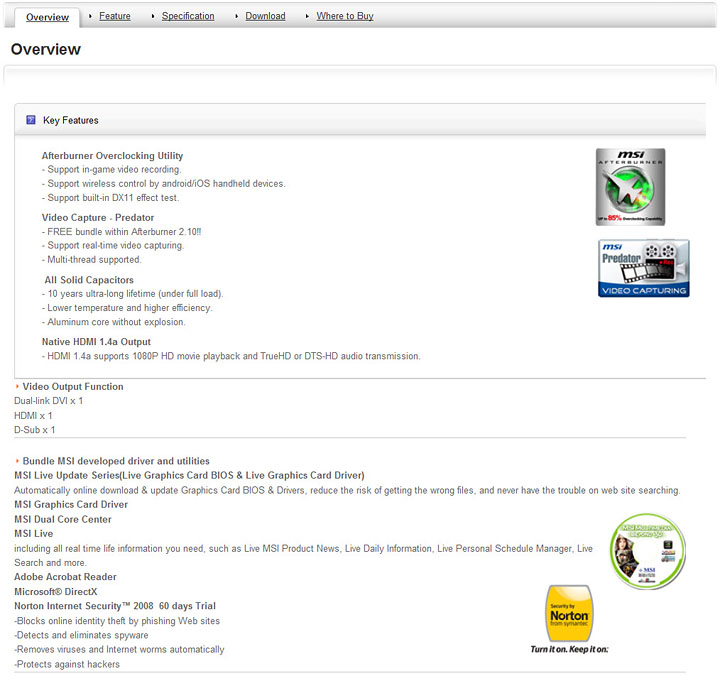Click "Support in-game video recording." line
Viewport: 720px width, 676px height.
[112, 169]
